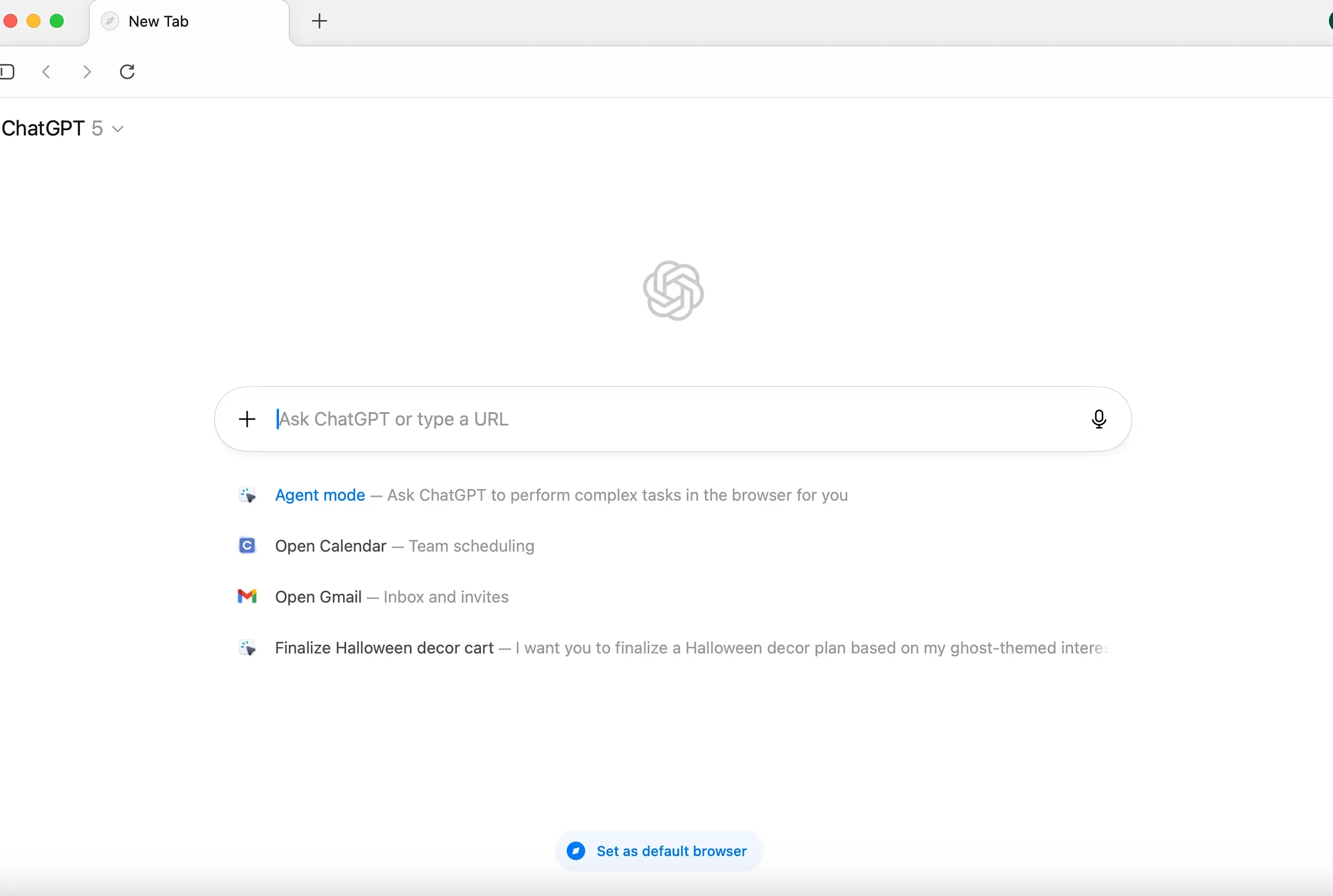Click the plus attachment icon in search box
The width and height of the screenshot is (1333, 896).
[247, 419]
